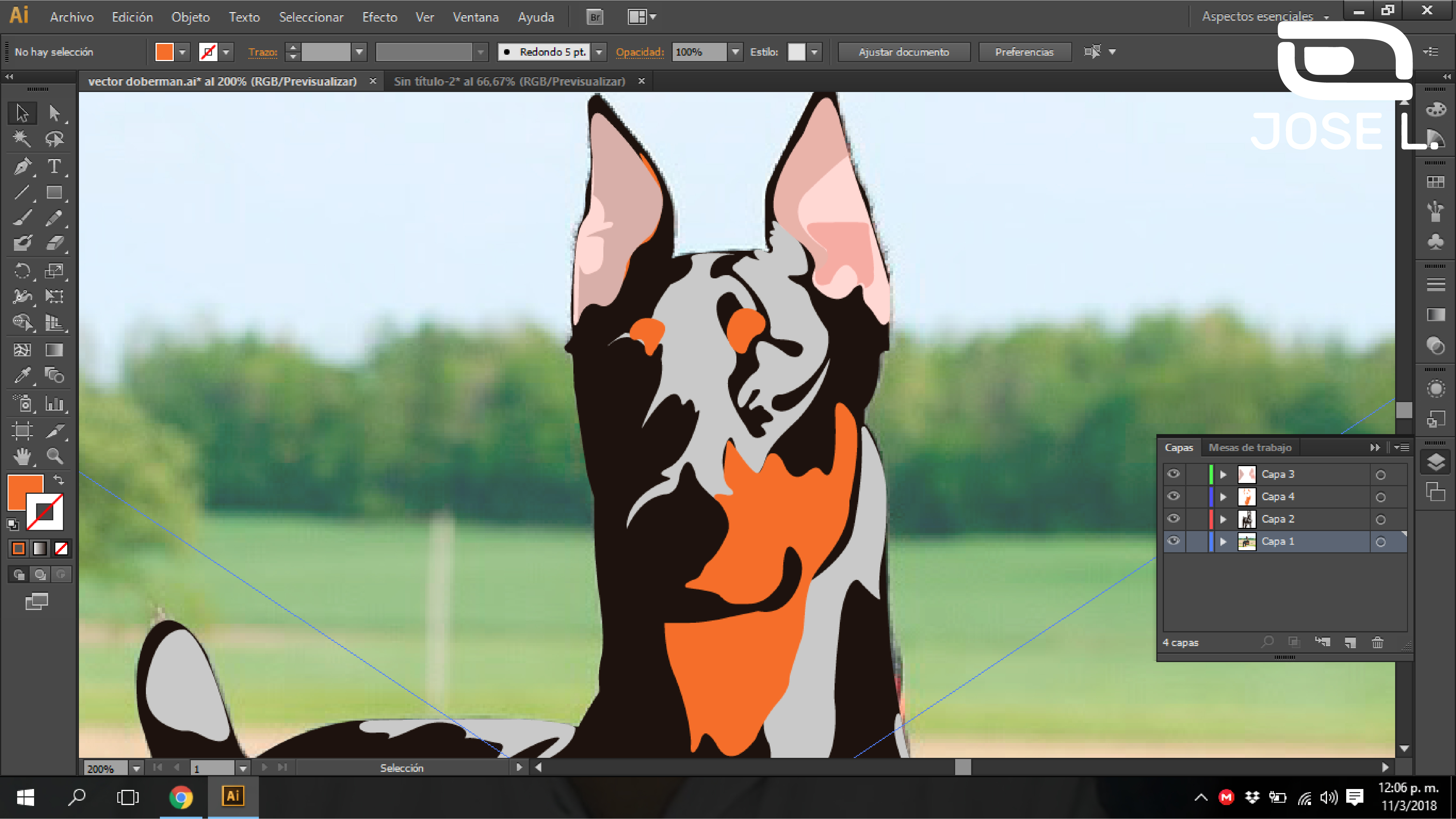This screenshot has height=819, width=1456.
Task: Open the Ventana menu
Action: point(475,17)
